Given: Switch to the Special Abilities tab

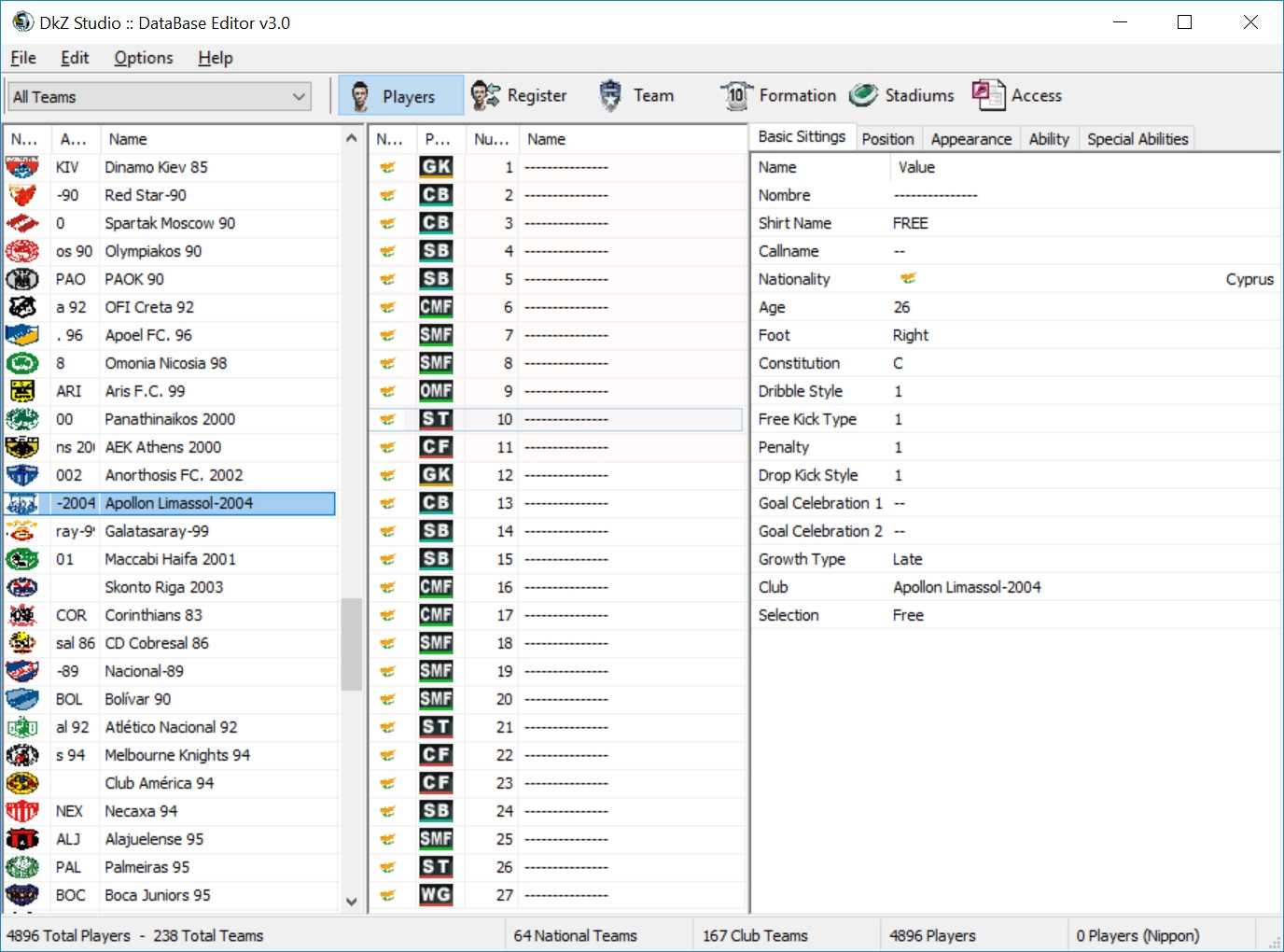Looking at the screenshot, I should click(1137, 139).
